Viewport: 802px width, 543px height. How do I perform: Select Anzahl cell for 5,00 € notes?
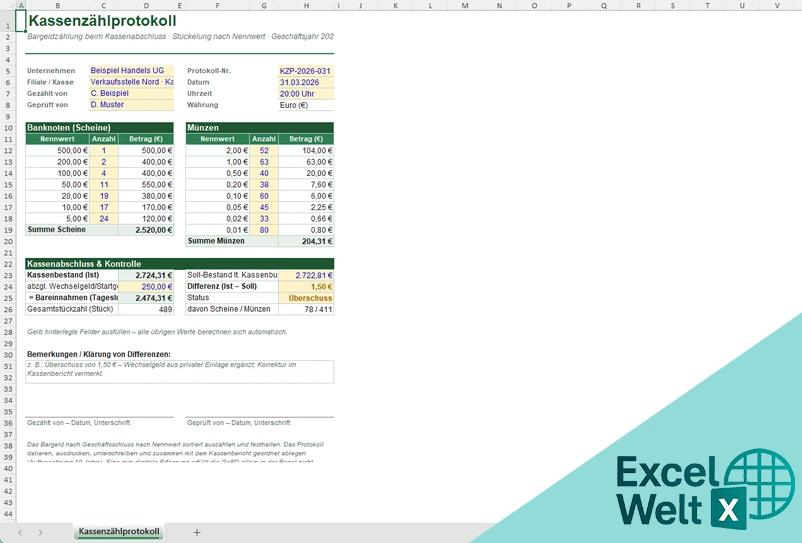pos(104,218)
